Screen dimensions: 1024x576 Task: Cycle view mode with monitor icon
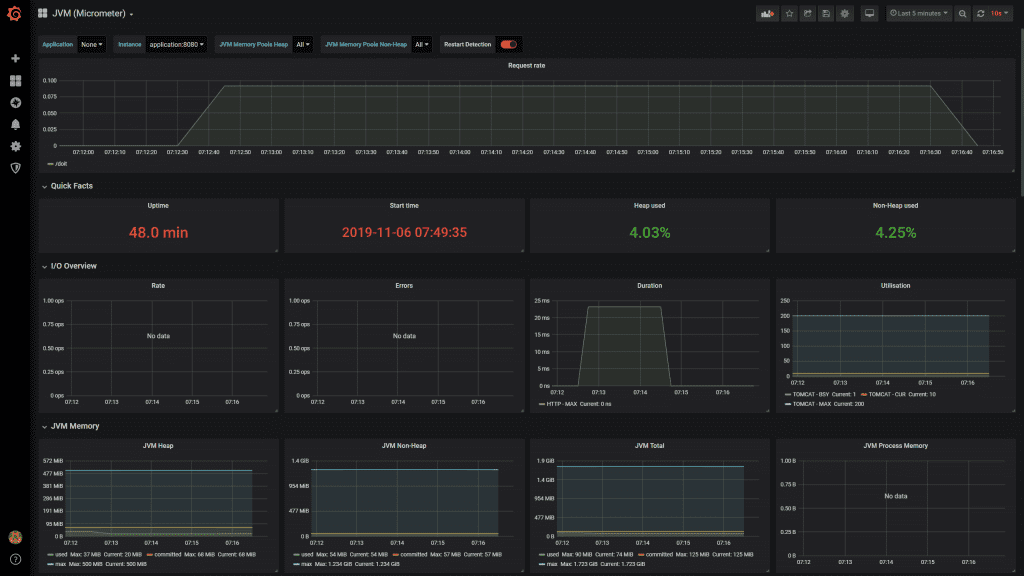[869, 14]
